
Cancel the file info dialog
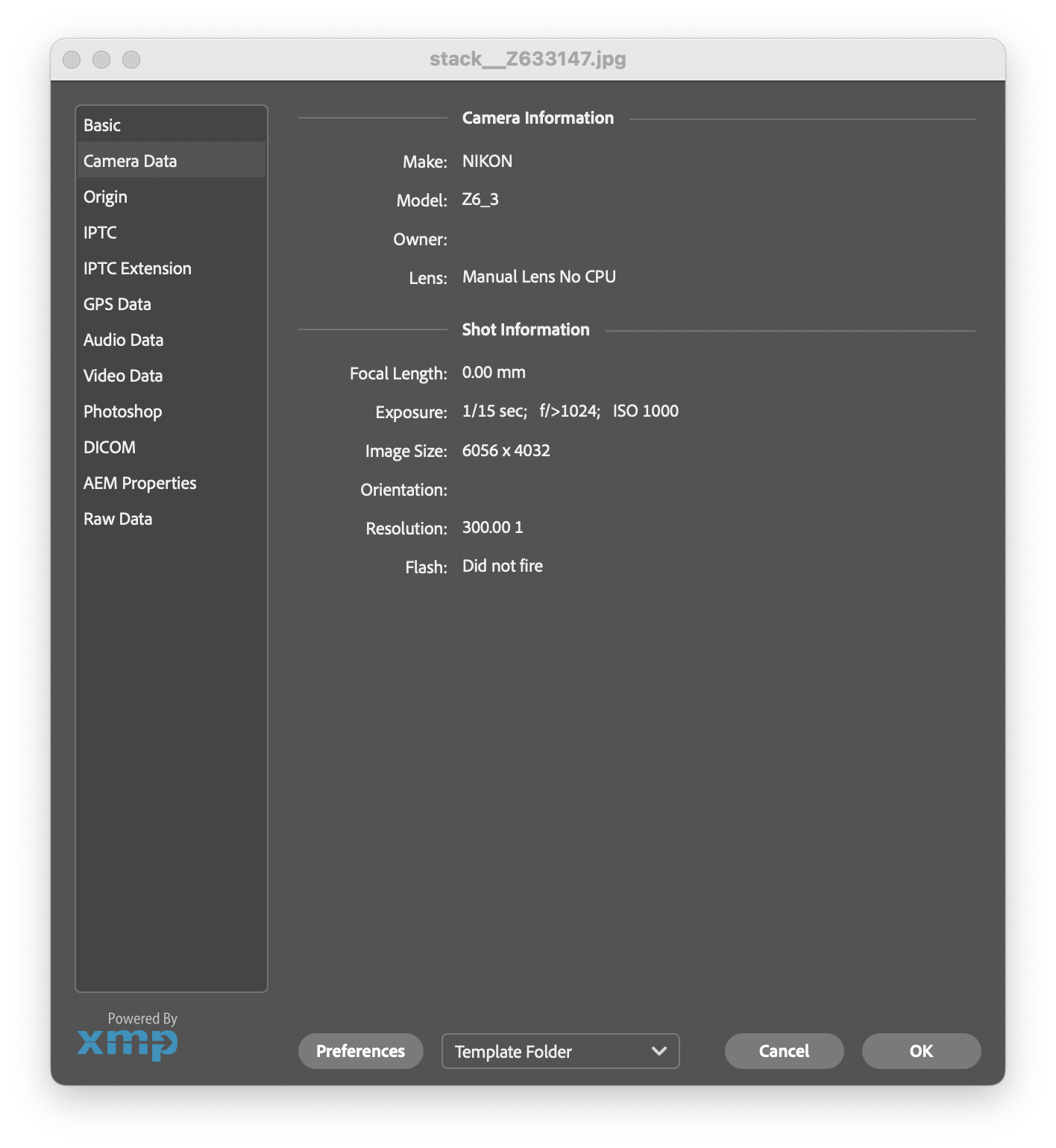click(784, 1050)
